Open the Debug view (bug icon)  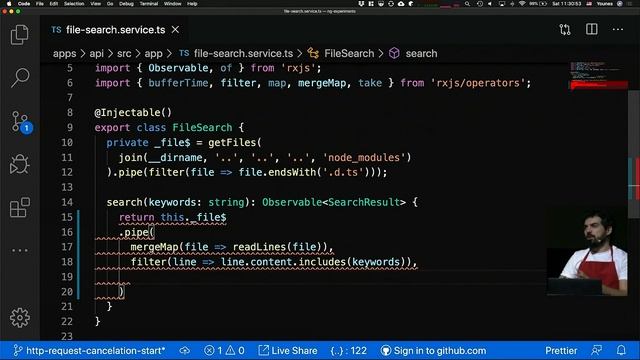coord(20,164)
